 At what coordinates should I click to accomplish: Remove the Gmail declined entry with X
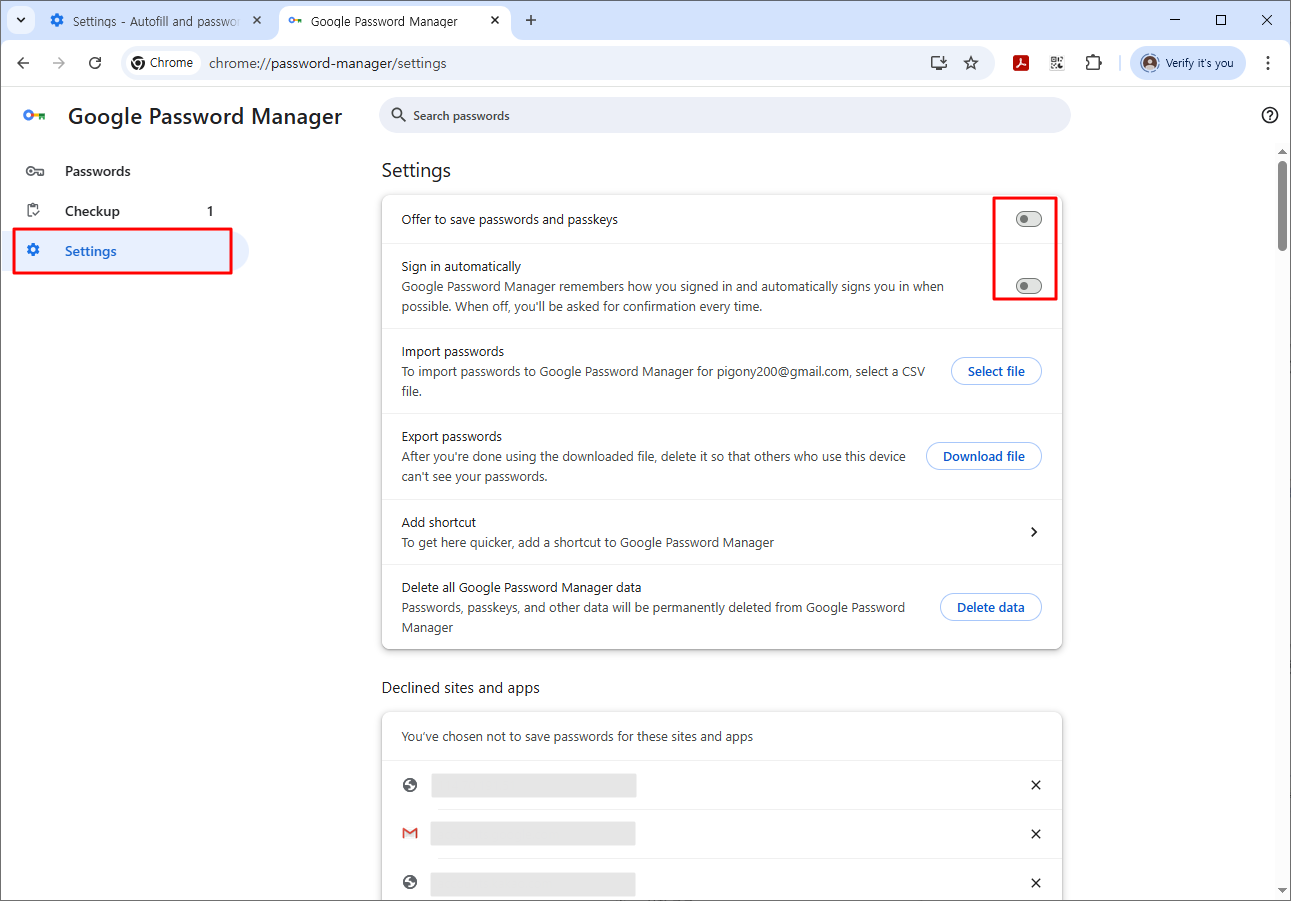[1036, 834]
